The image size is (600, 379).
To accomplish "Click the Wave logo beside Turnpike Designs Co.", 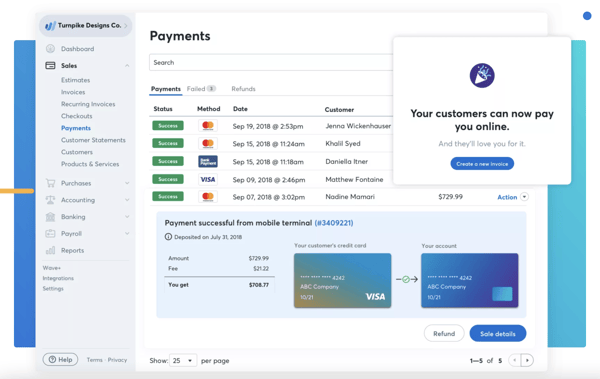I will coord(50,26).
